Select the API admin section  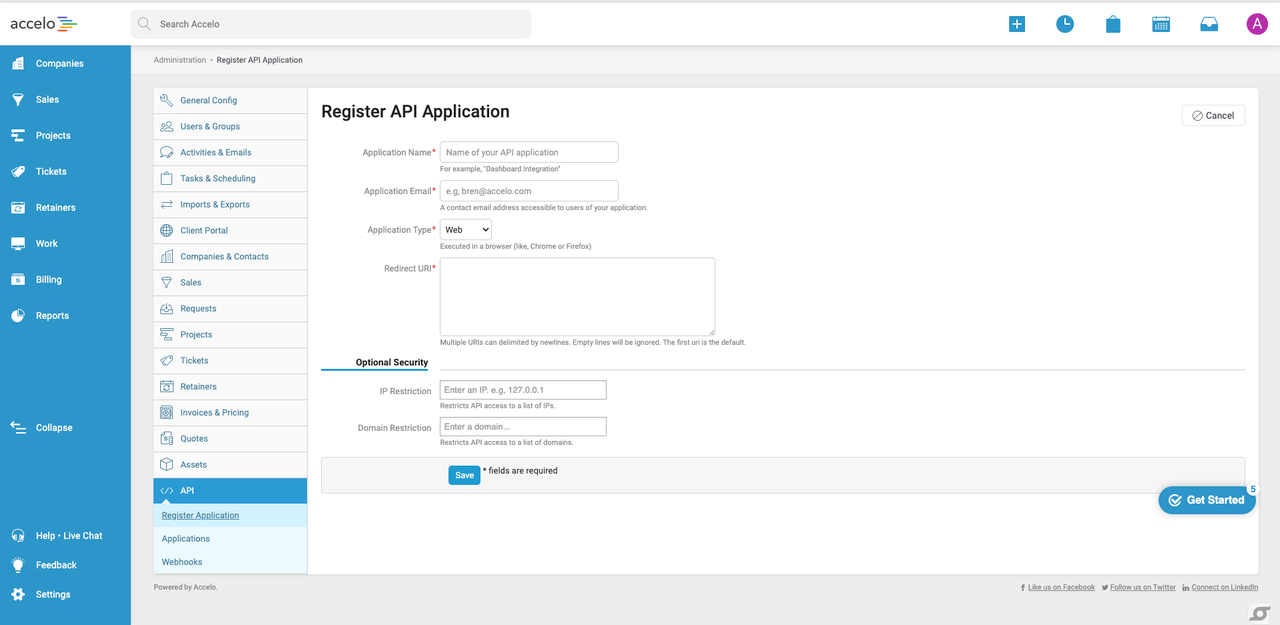pyautogui.click(x=230, y=491)
